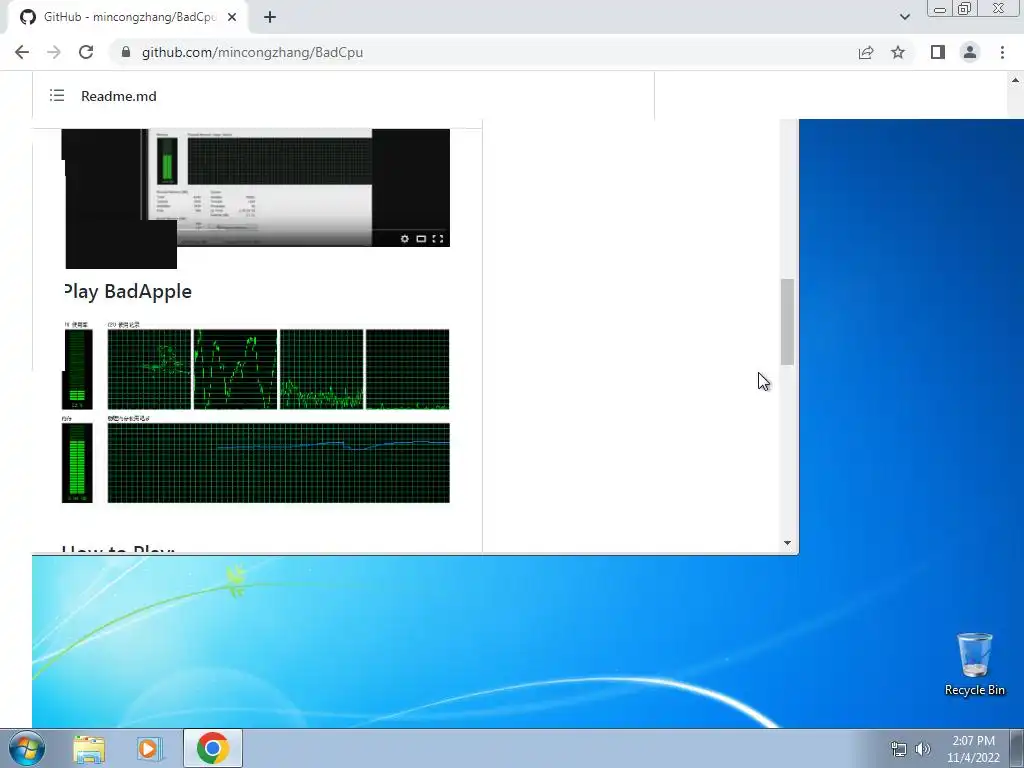1024x768 pixels.
Task: Click the page scrollbar thumb
Action: click(788, 321)
